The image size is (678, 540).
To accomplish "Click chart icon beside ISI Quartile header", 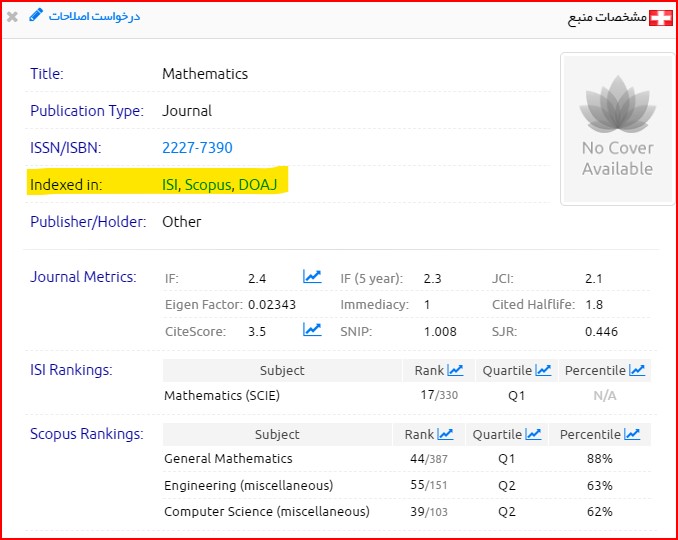I will coord(543,370).
